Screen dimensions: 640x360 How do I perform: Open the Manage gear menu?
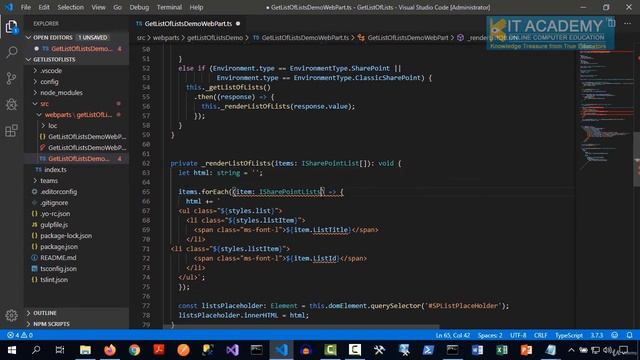click(x=11, y=315)
